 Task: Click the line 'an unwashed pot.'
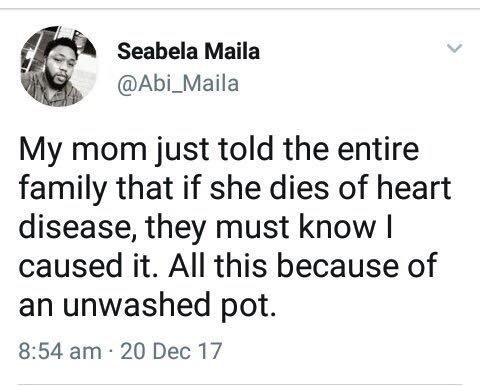[147, 304]
